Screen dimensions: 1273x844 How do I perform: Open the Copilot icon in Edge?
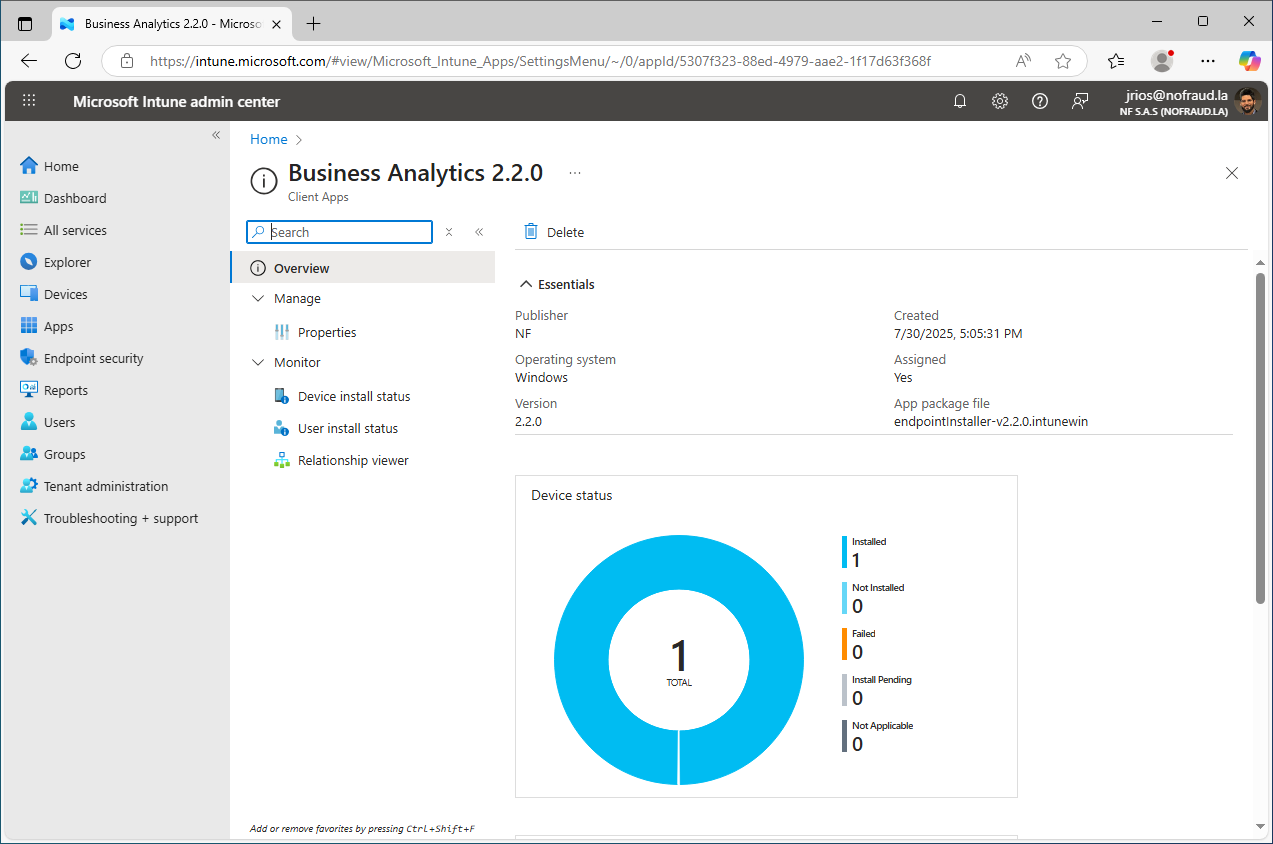[x=1249, y=61]
